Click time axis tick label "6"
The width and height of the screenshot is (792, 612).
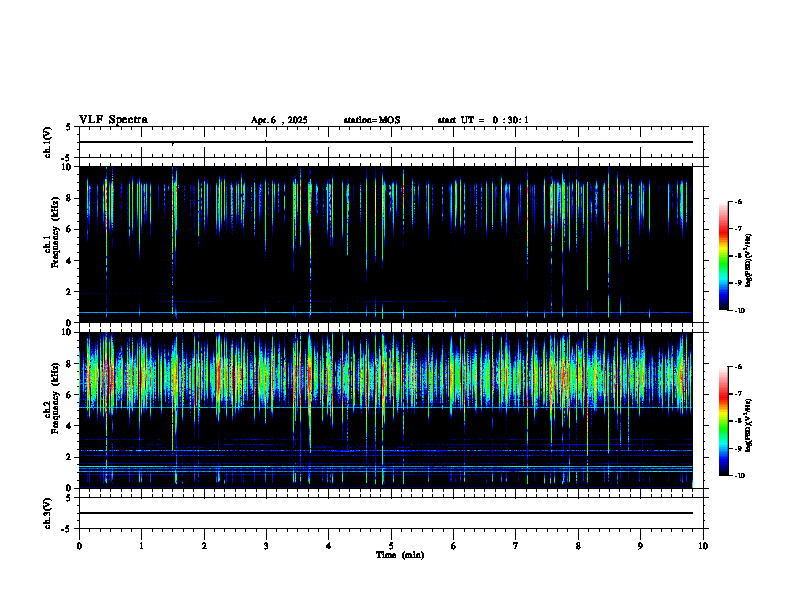[453, 546]
